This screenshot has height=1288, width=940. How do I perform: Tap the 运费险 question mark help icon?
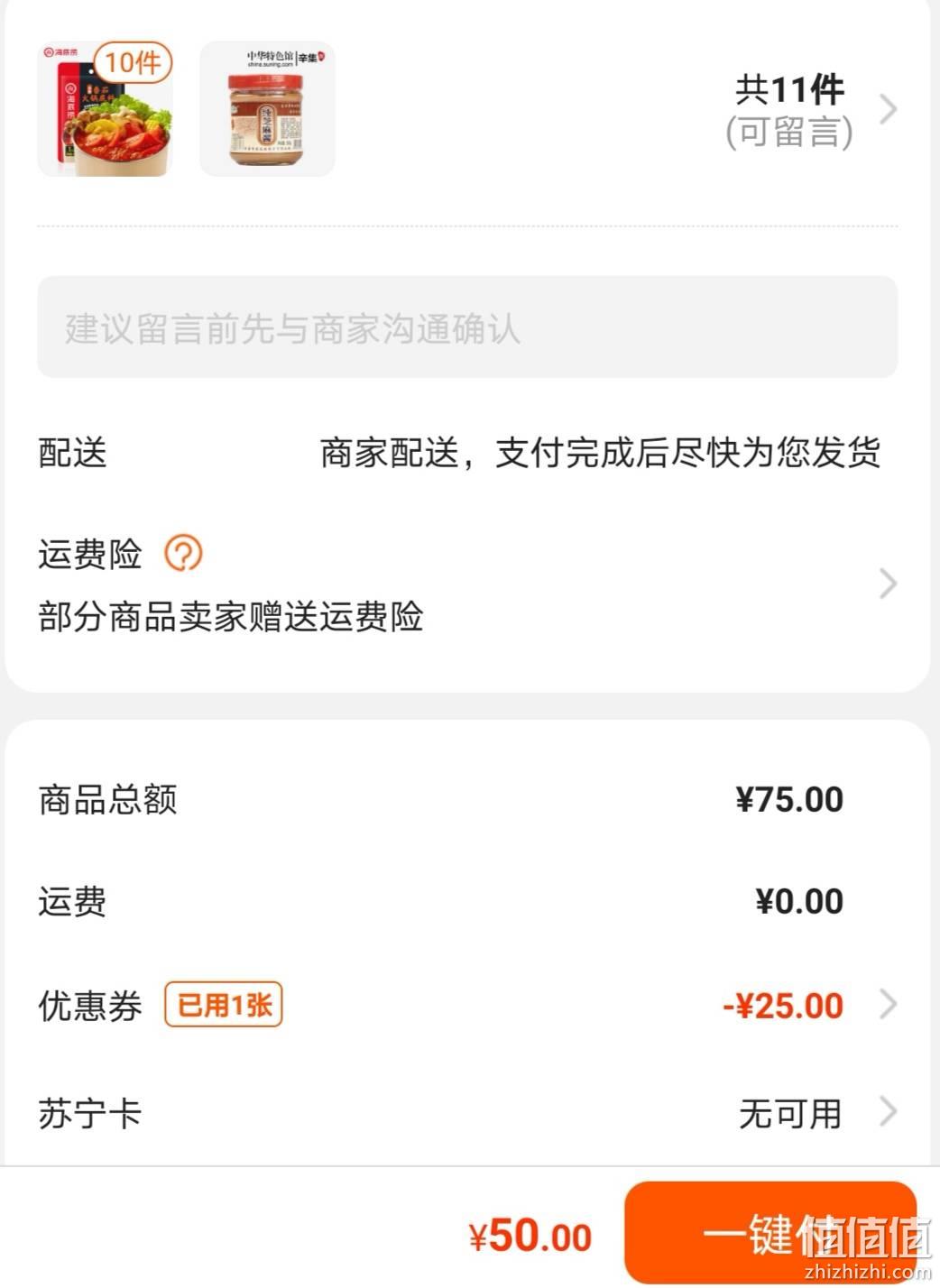point(183,553)
